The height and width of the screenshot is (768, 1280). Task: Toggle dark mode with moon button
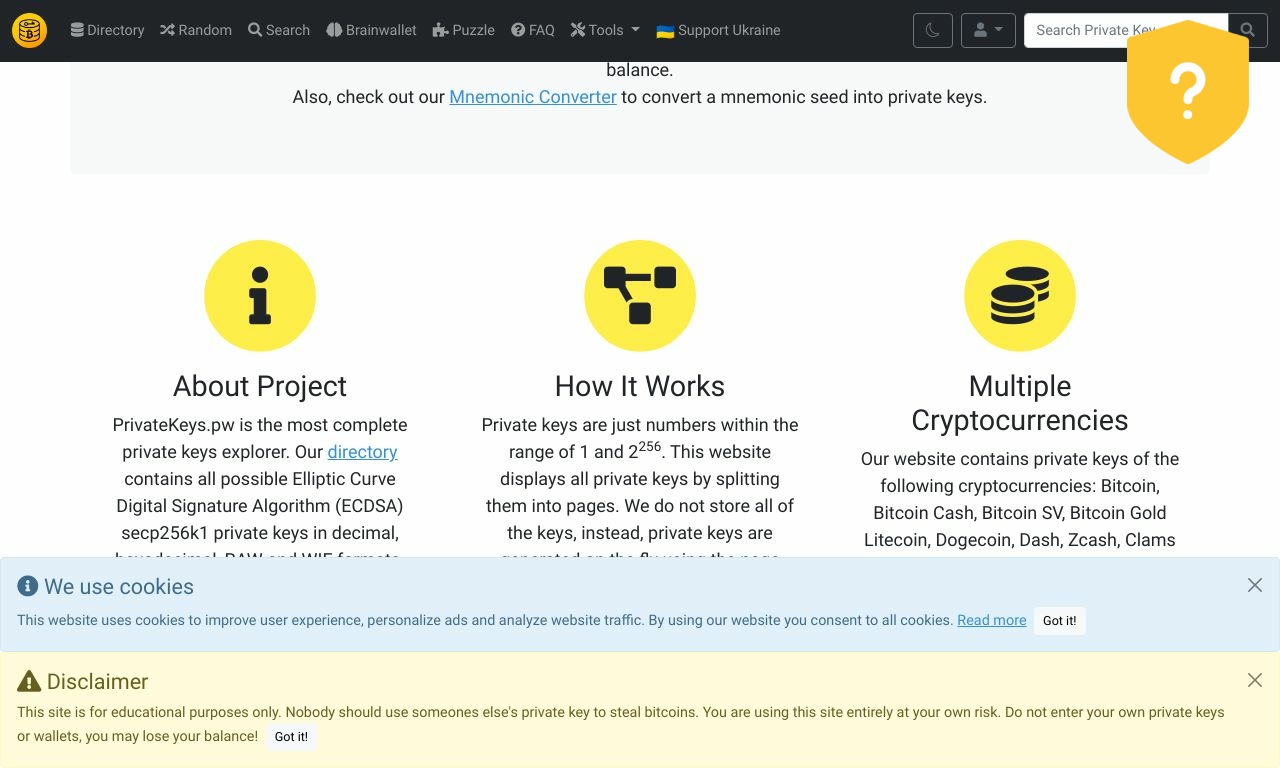(x=933, y=30)
